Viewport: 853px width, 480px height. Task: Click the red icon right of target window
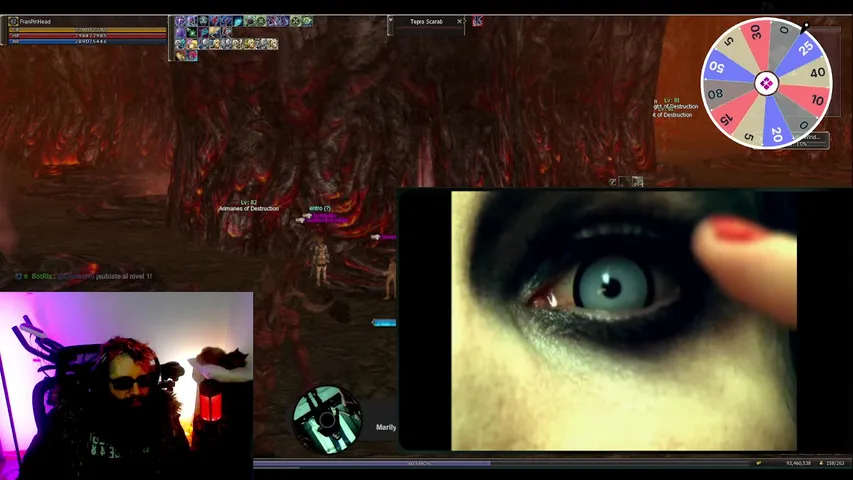click(478, 21)
